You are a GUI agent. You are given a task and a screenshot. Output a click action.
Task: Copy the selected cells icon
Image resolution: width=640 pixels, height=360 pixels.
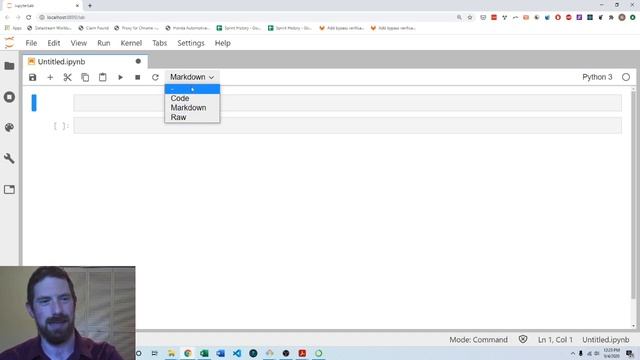tap(85, 77)
